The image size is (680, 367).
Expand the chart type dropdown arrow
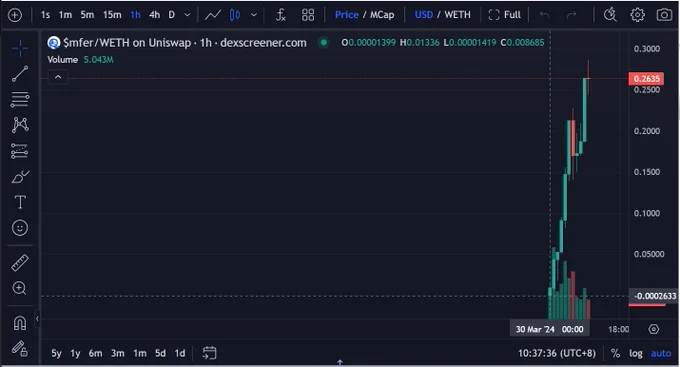tap(254, 15)
